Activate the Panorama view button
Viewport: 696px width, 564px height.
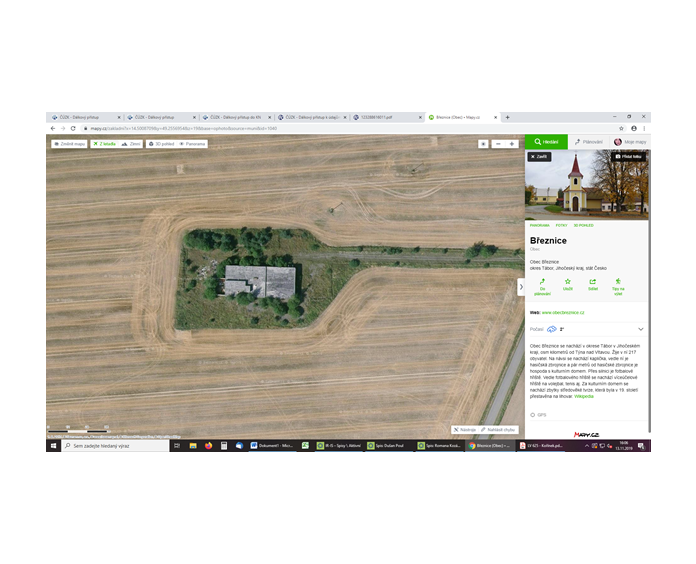click(192, 144)
